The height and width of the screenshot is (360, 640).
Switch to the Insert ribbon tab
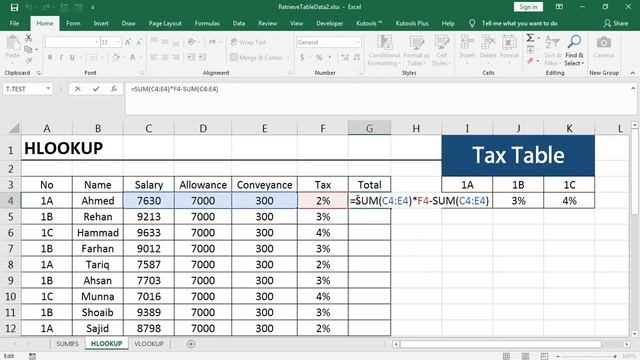tap(101, 23)
